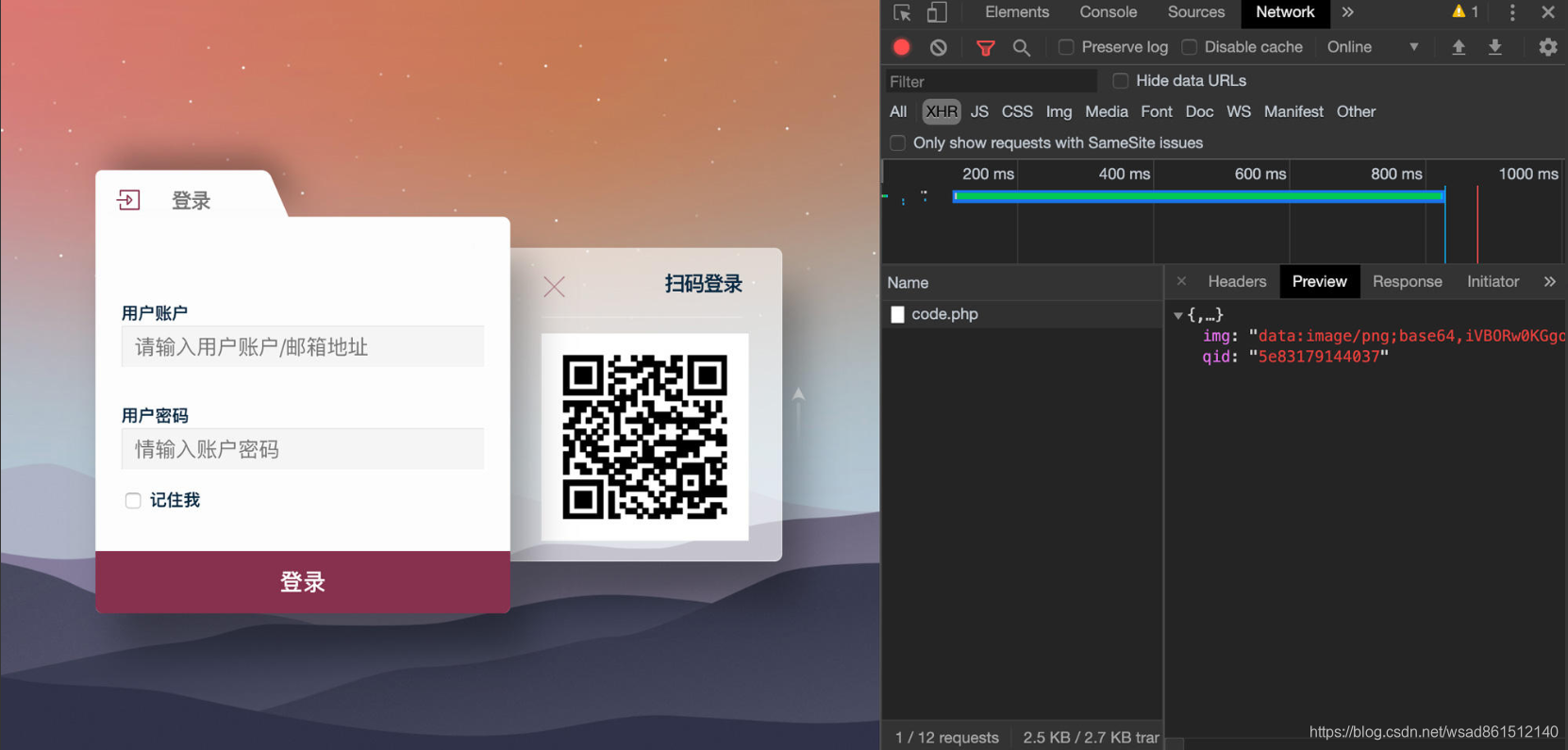Image resolution: width=1568 pixels, height=750 pixels.
Task: Click the file icon beside code.php
Action: click(897, 314)
